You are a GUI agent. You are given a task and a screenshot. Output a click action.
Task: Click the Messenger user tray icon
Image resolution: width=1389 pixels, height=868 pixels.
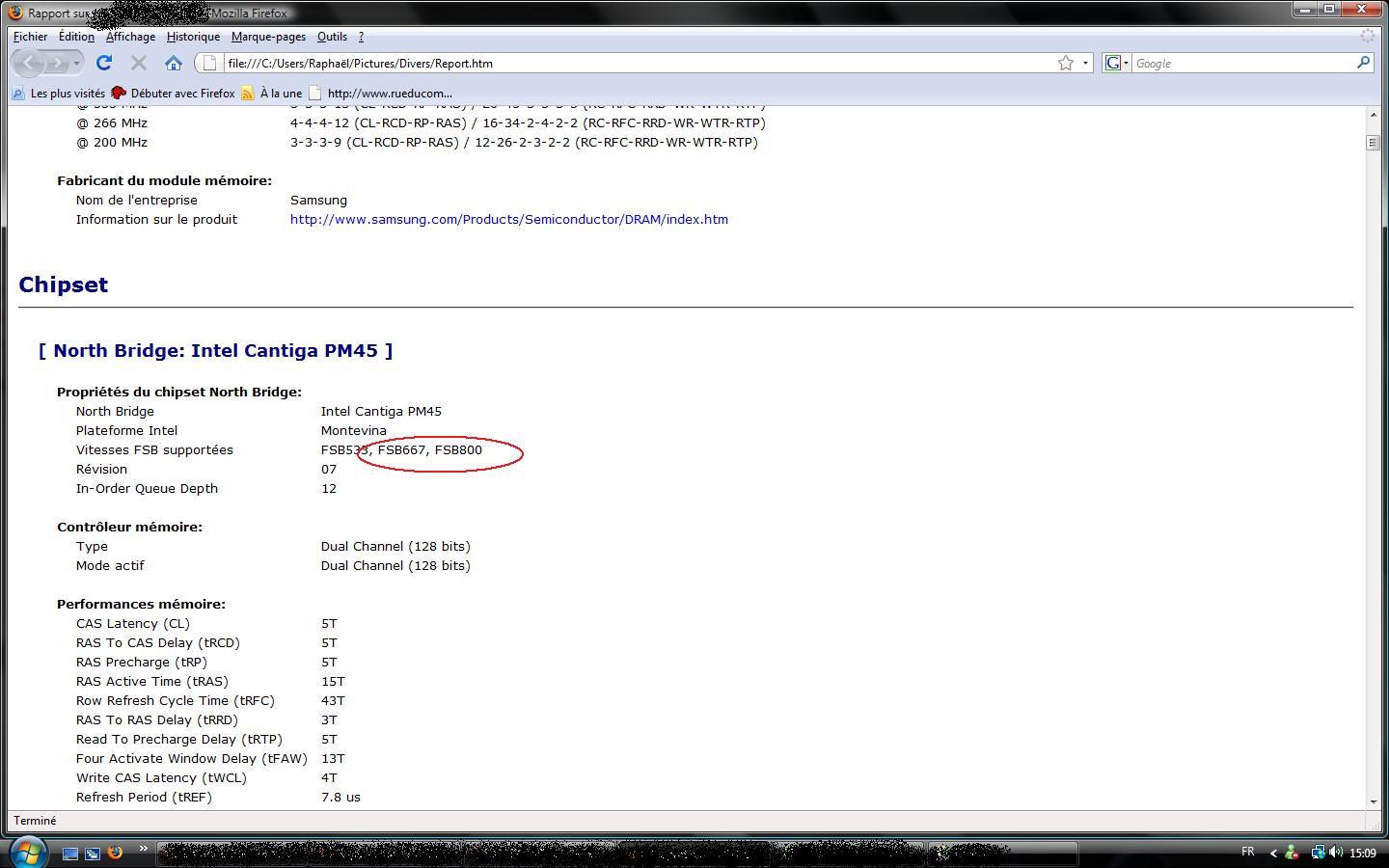coord(1292,853)
